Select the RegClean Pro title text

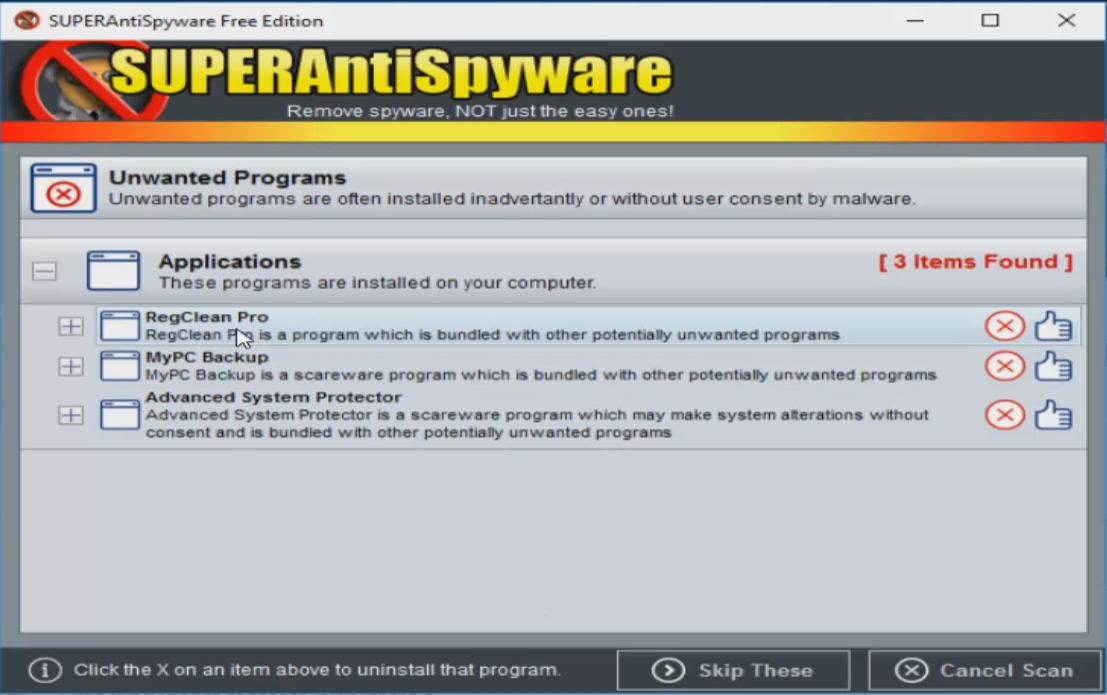tap(207, 317)
